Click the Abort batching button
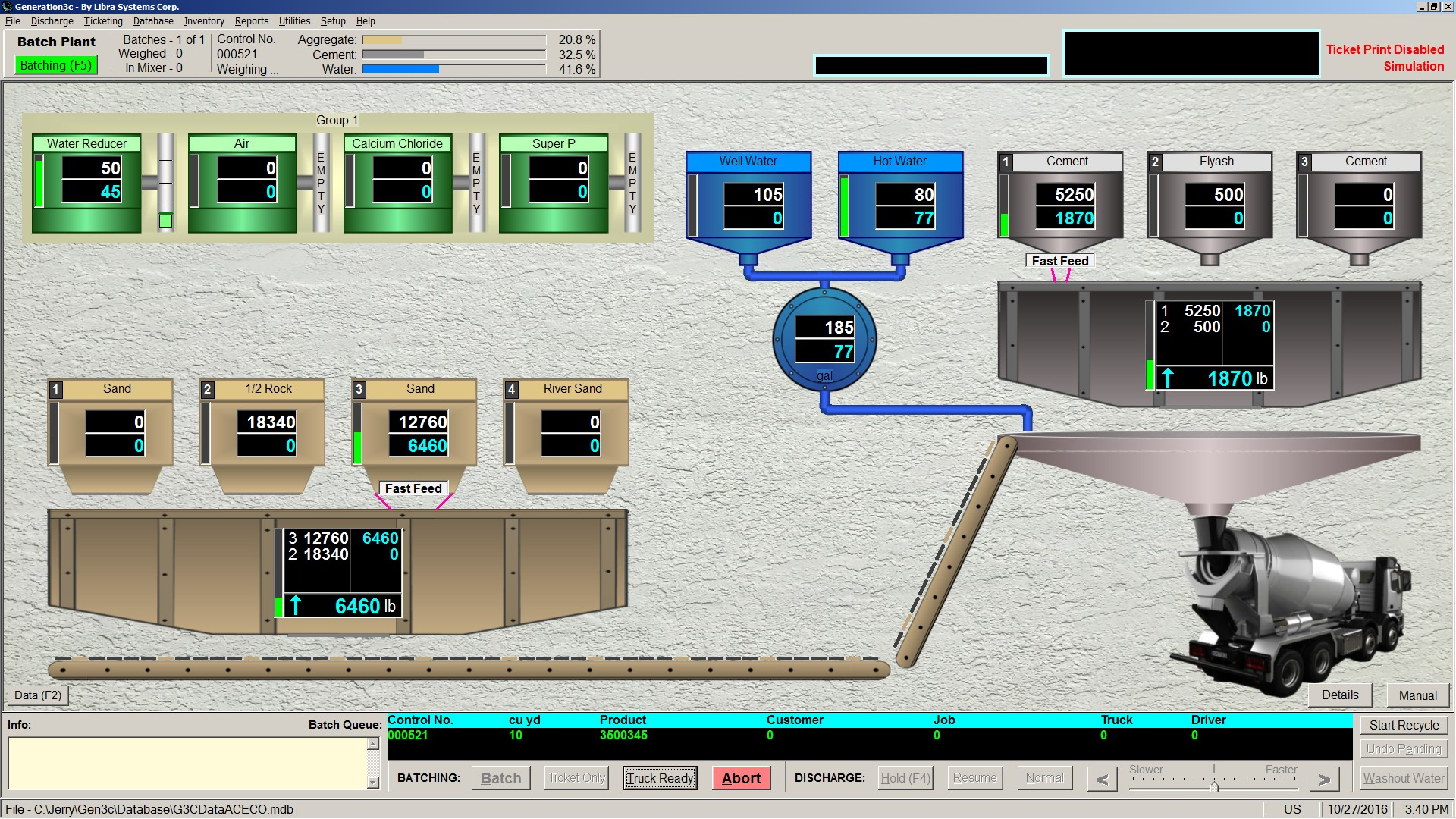The width and height of the screenshot is (1456, 819). click(741, 778)
